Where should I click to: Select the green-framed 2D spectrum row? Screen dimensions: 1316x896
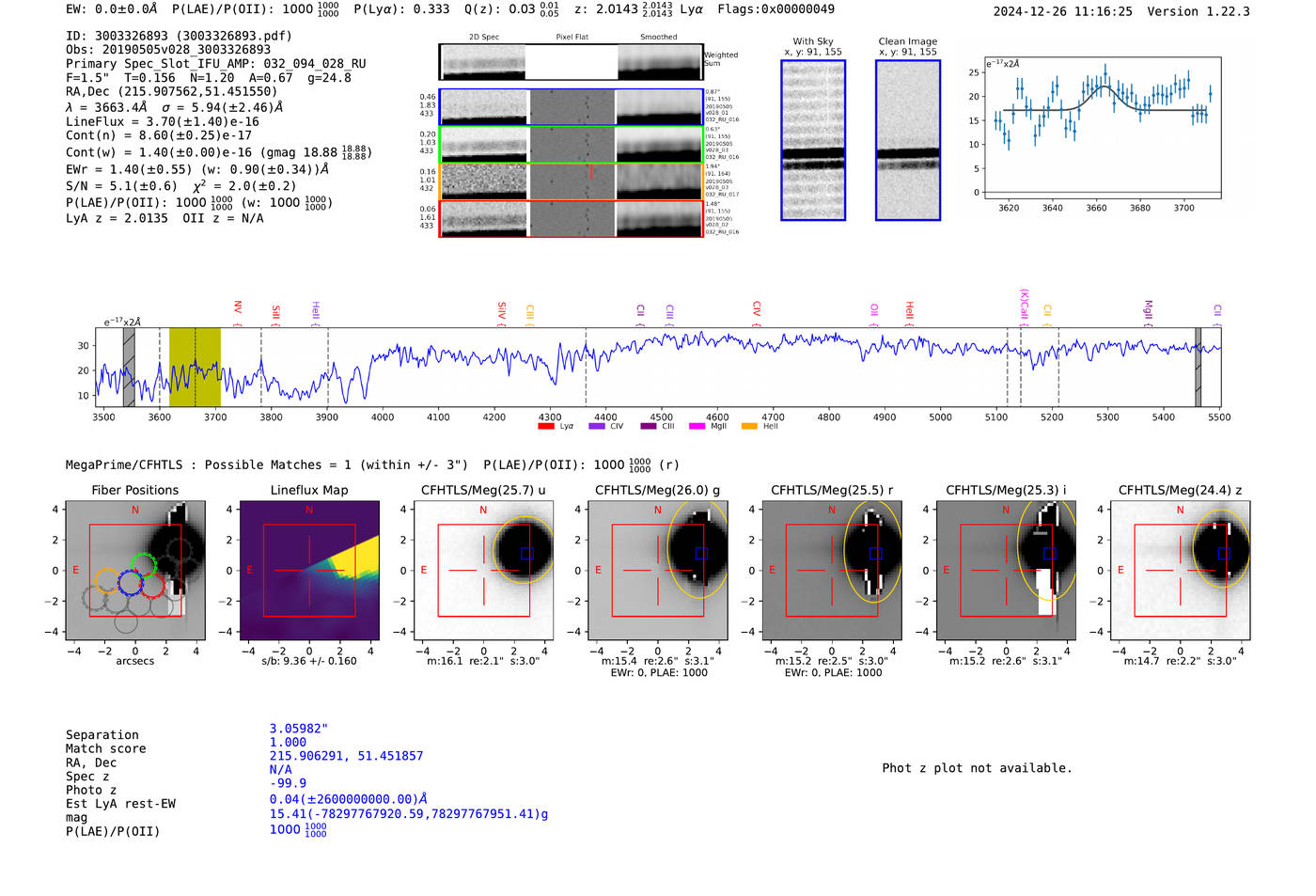point(572,144)
